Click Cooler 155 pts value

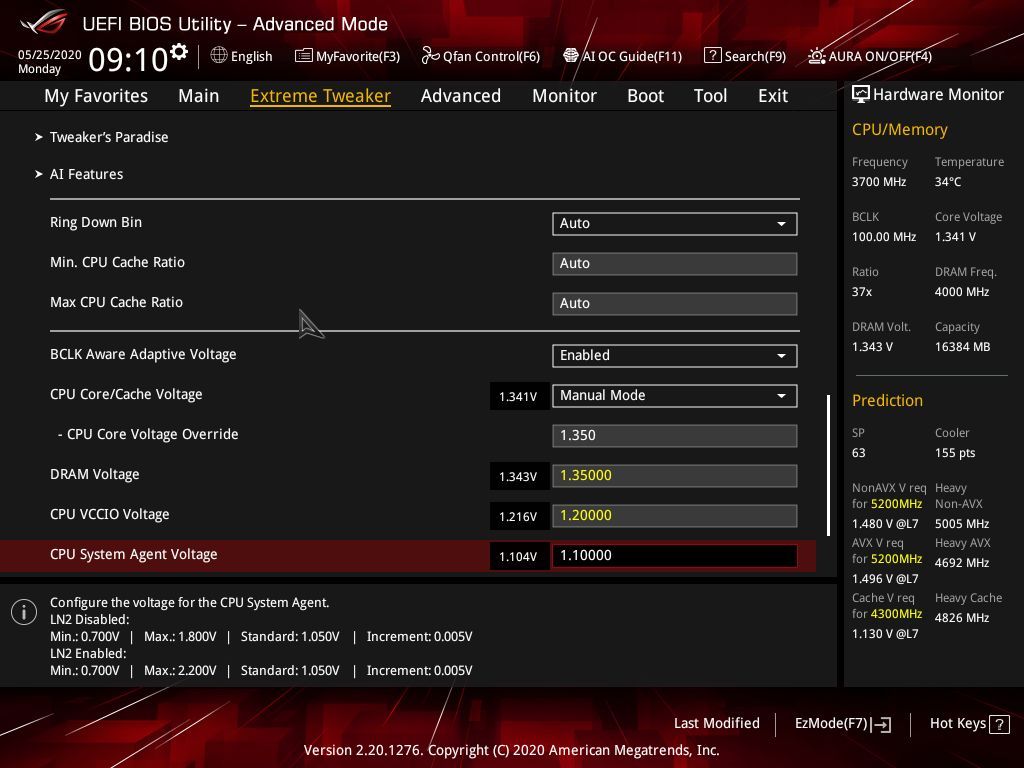click(955, 453)
